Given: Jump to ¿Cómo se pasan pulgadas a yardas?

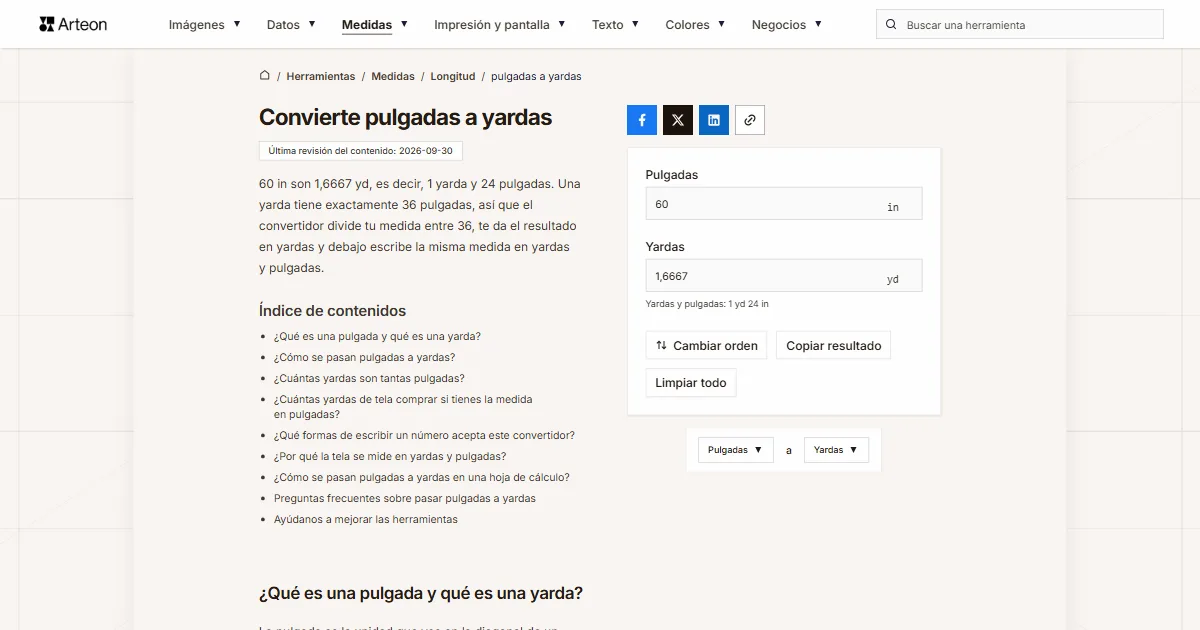Looking at the screenshot, I should pyautogui.click(x=364, y=358).
